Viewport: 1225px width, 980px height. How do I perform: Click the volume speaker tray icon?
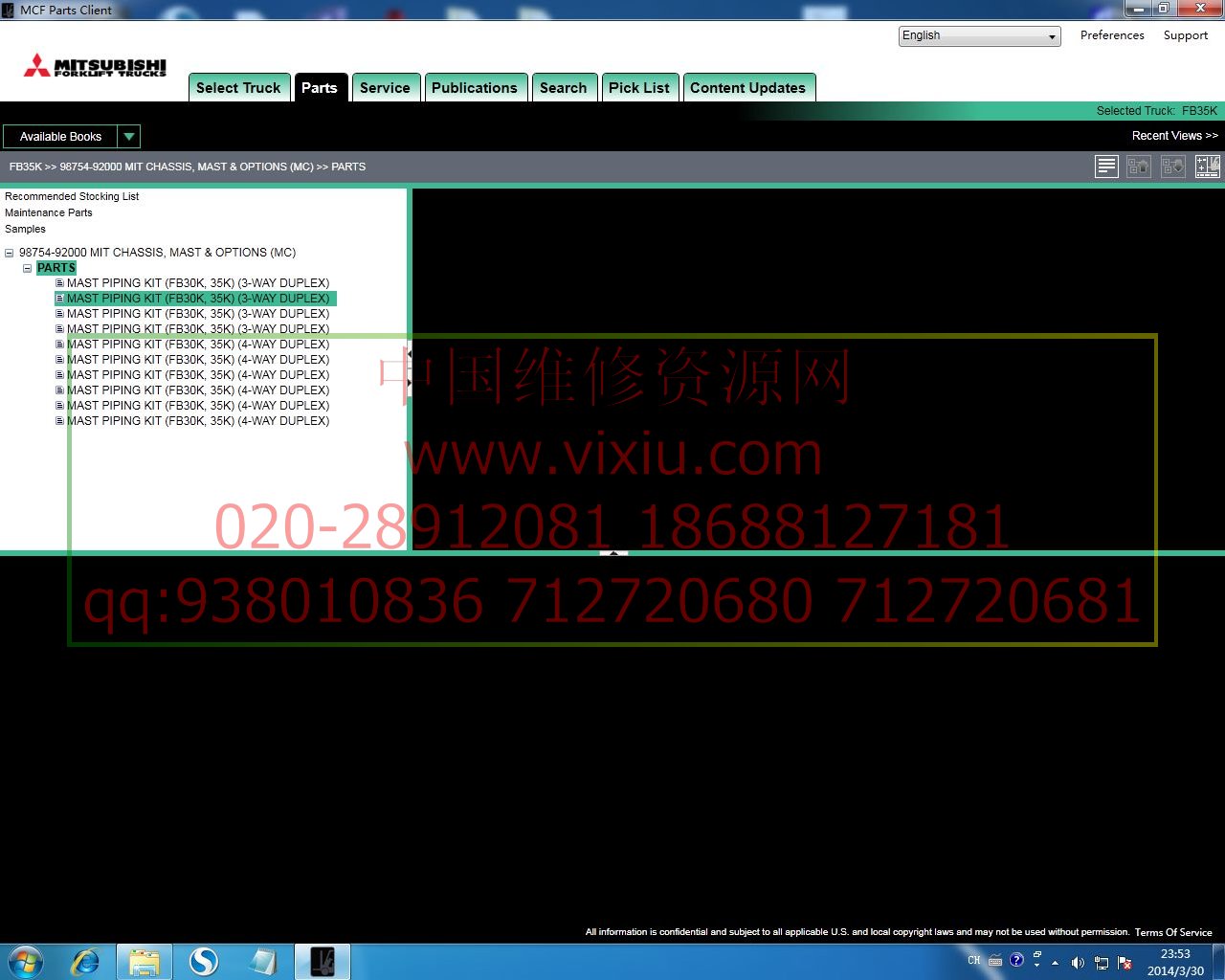(1078, 962)
